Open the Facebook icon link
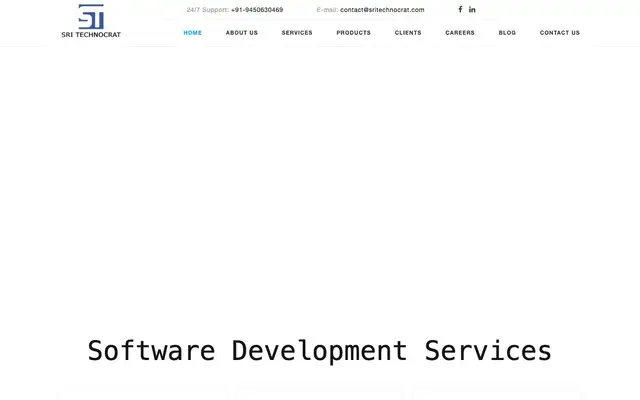 (460, 9)
